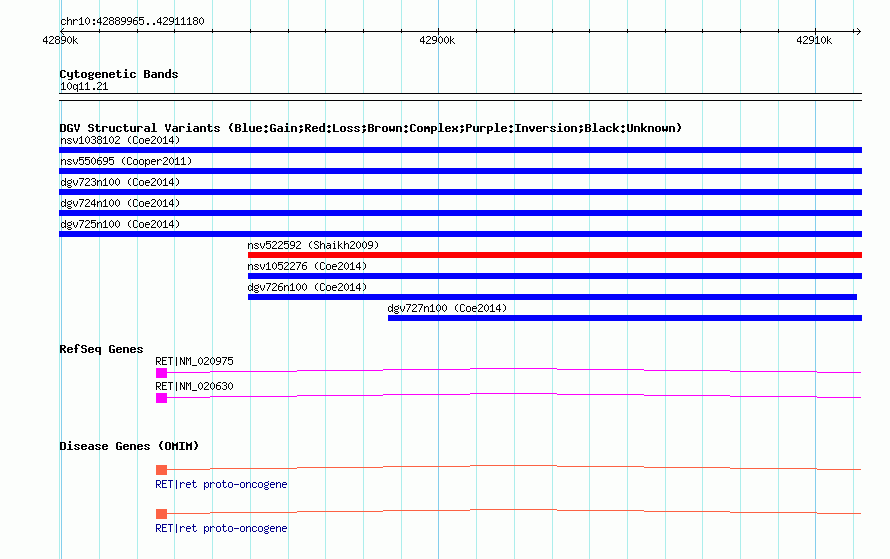Click the 42900k ruler position label
The image size is (890, 559).
tap(437, 40)
